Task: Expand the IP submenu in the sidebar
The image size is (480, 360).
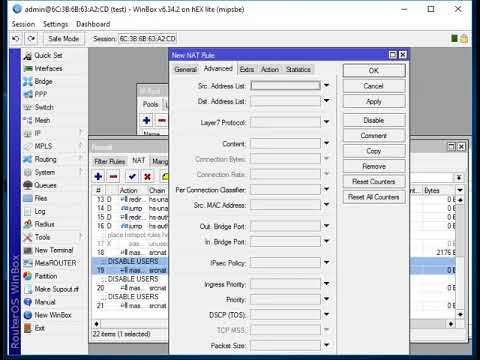Action: 52,133
